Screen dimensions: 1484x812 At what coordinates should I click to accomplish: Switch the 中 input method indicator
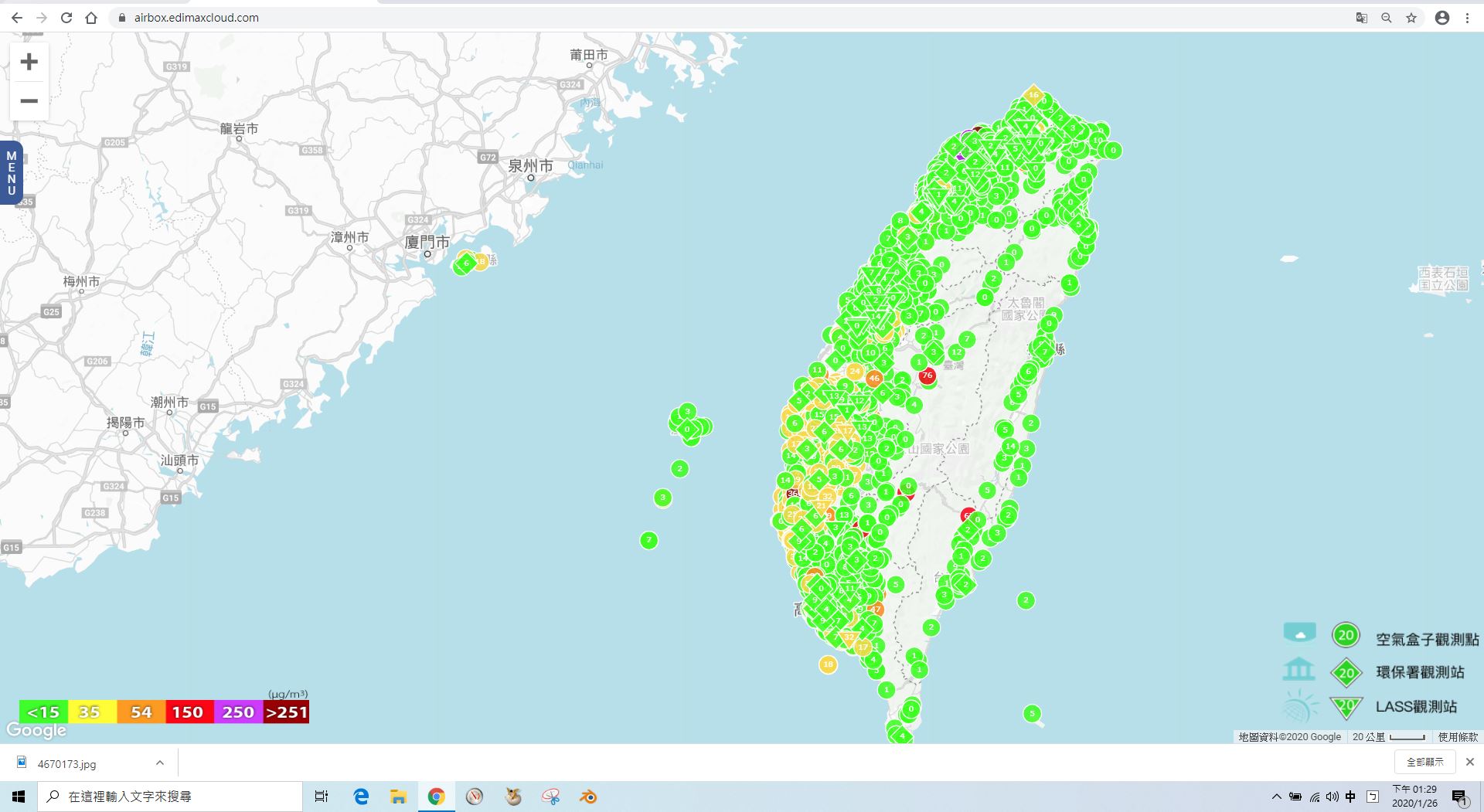(1350, 797)
